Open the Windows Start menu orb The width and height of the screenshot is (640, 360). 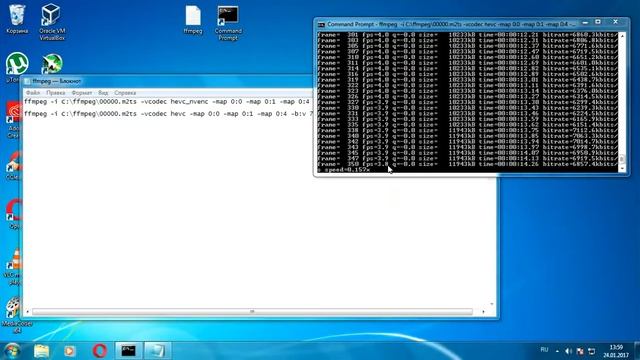(12, 351)
